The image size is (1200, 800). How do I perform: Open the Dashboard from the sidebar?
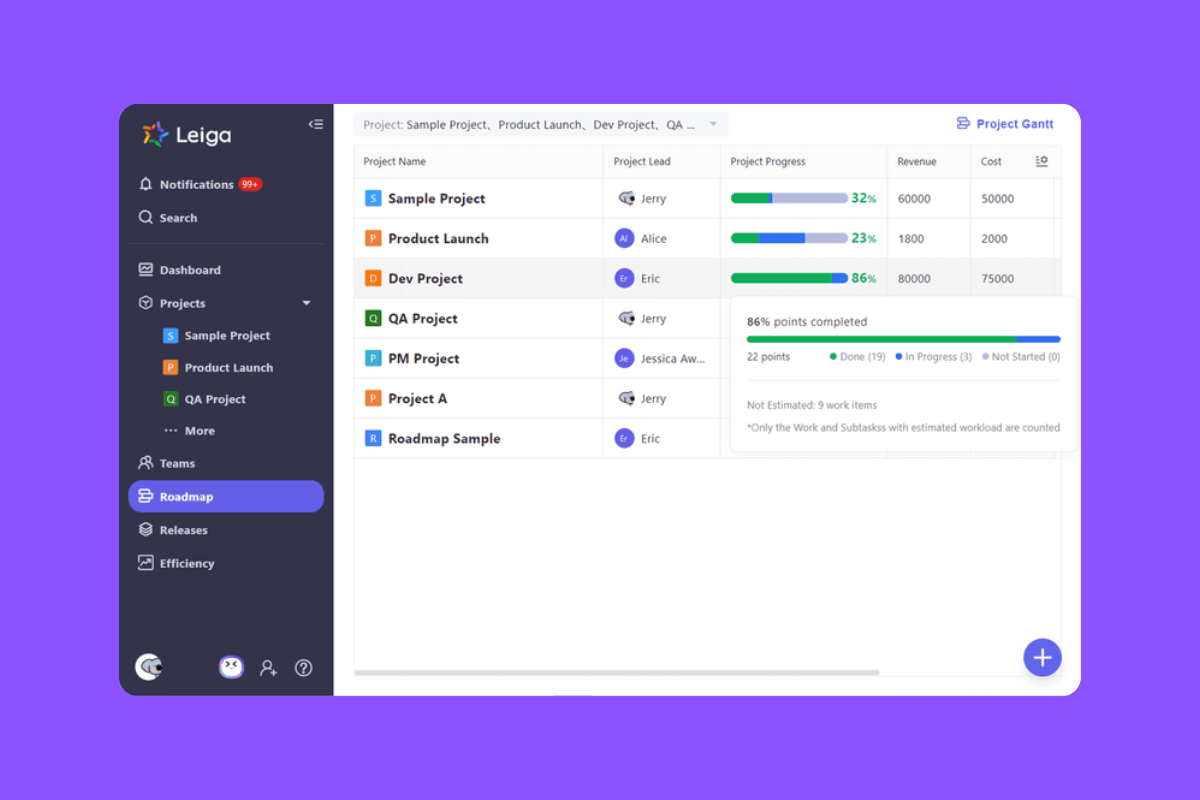(x=190, y=269)
